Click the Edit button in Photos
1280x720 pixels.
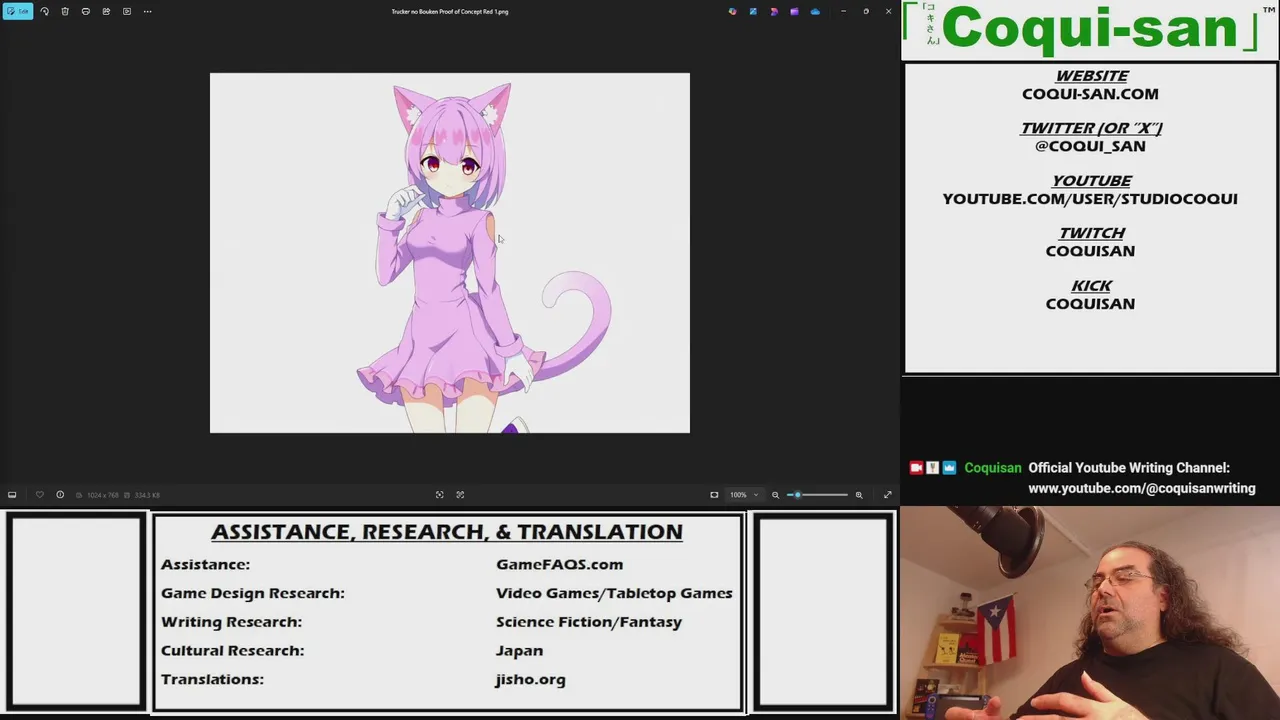pyautogui.click(x=17, y=11)
